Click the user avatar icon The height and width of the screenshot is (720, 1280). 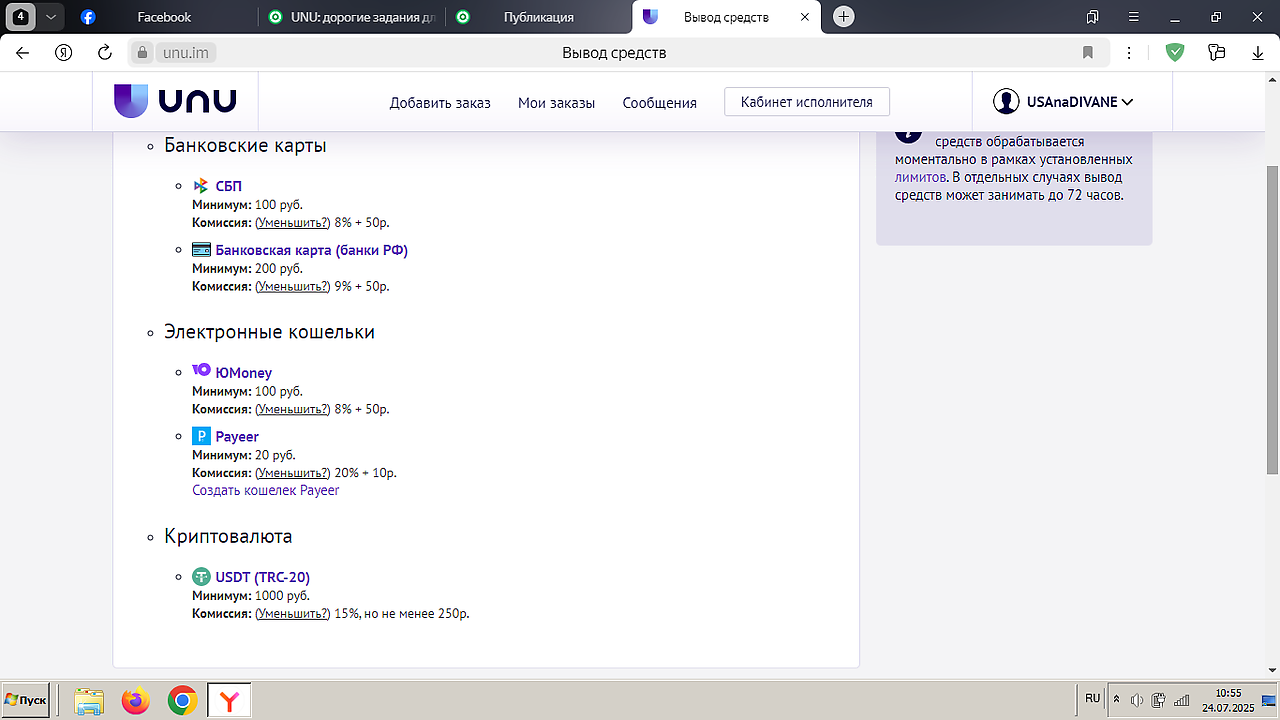coord(1006,101)
